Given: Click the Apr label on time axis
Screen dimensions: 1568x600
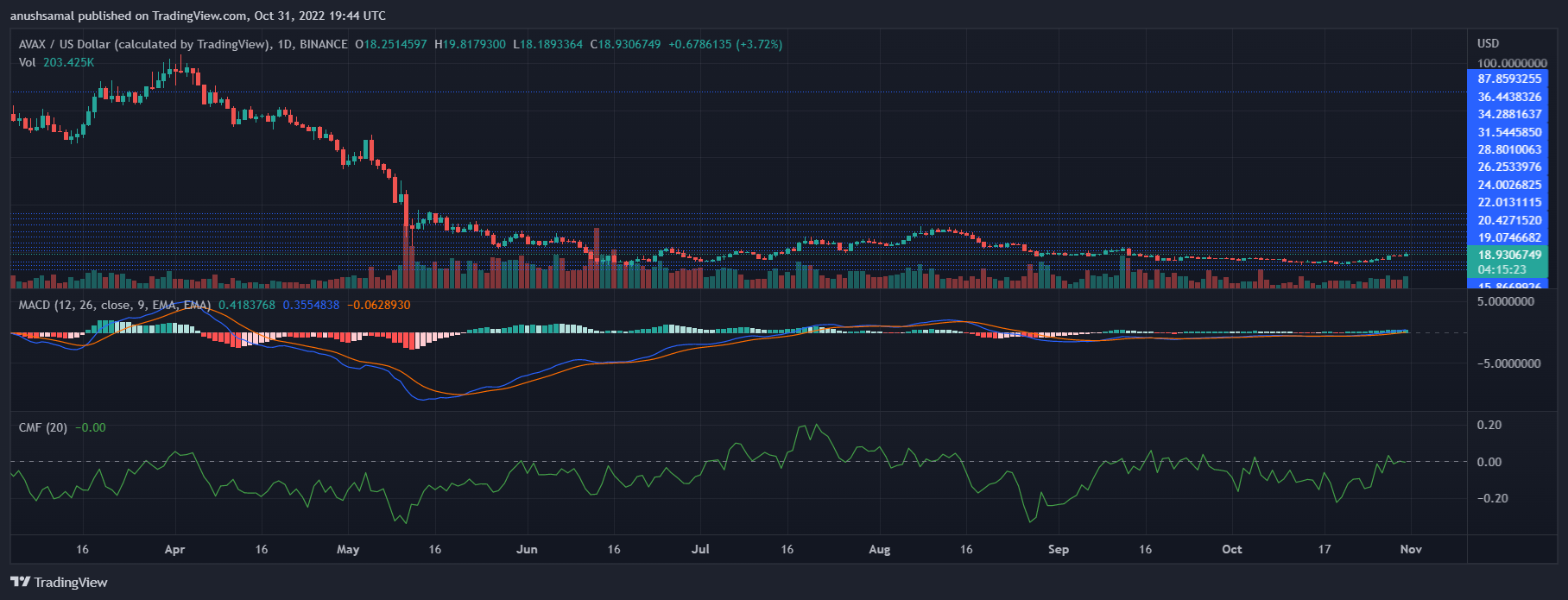Looking at the screenshot, I should click(x=174, y=549).
